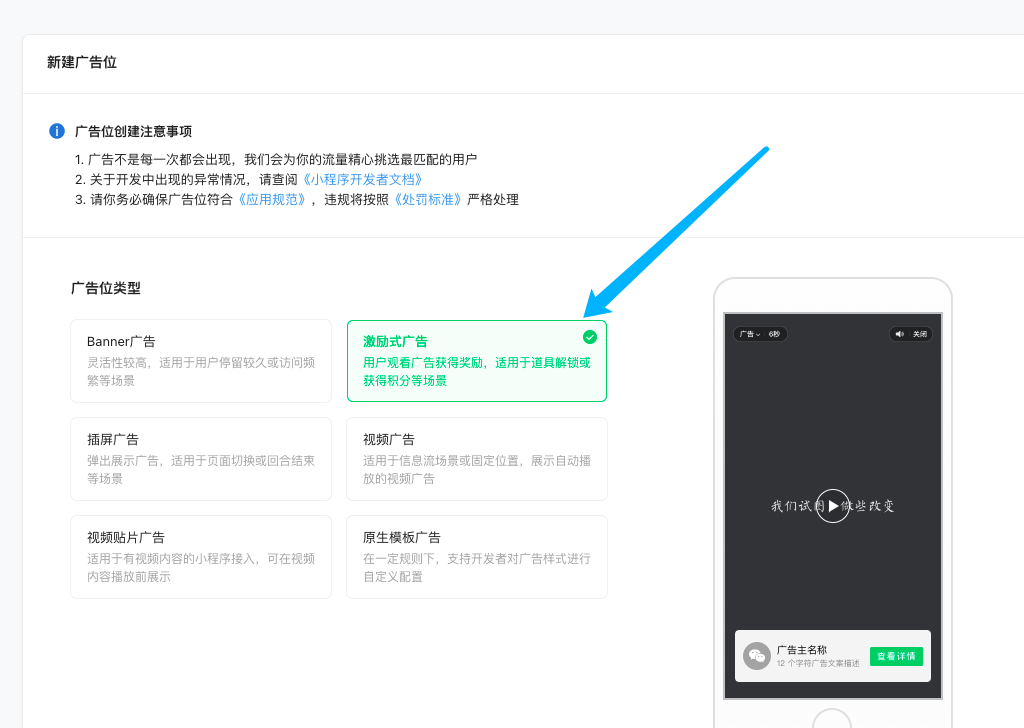This screenshot has width=1024, height=728.
Task: Select the 插屏广告 ad type
Action: point(200,459)
